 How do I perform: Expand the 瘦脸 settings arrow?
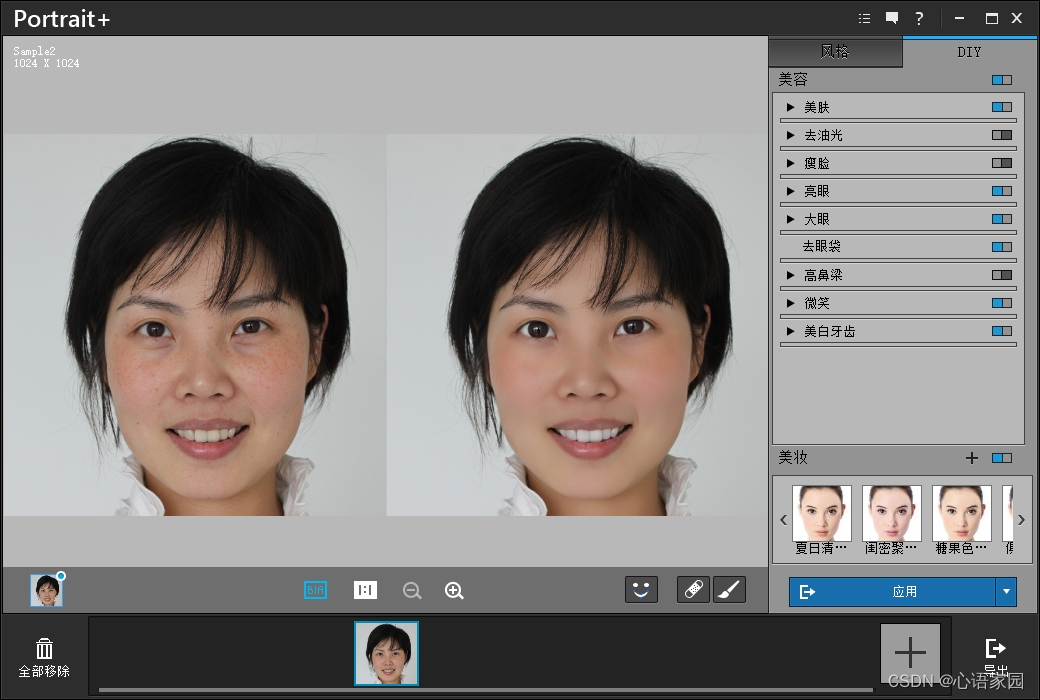790,163
